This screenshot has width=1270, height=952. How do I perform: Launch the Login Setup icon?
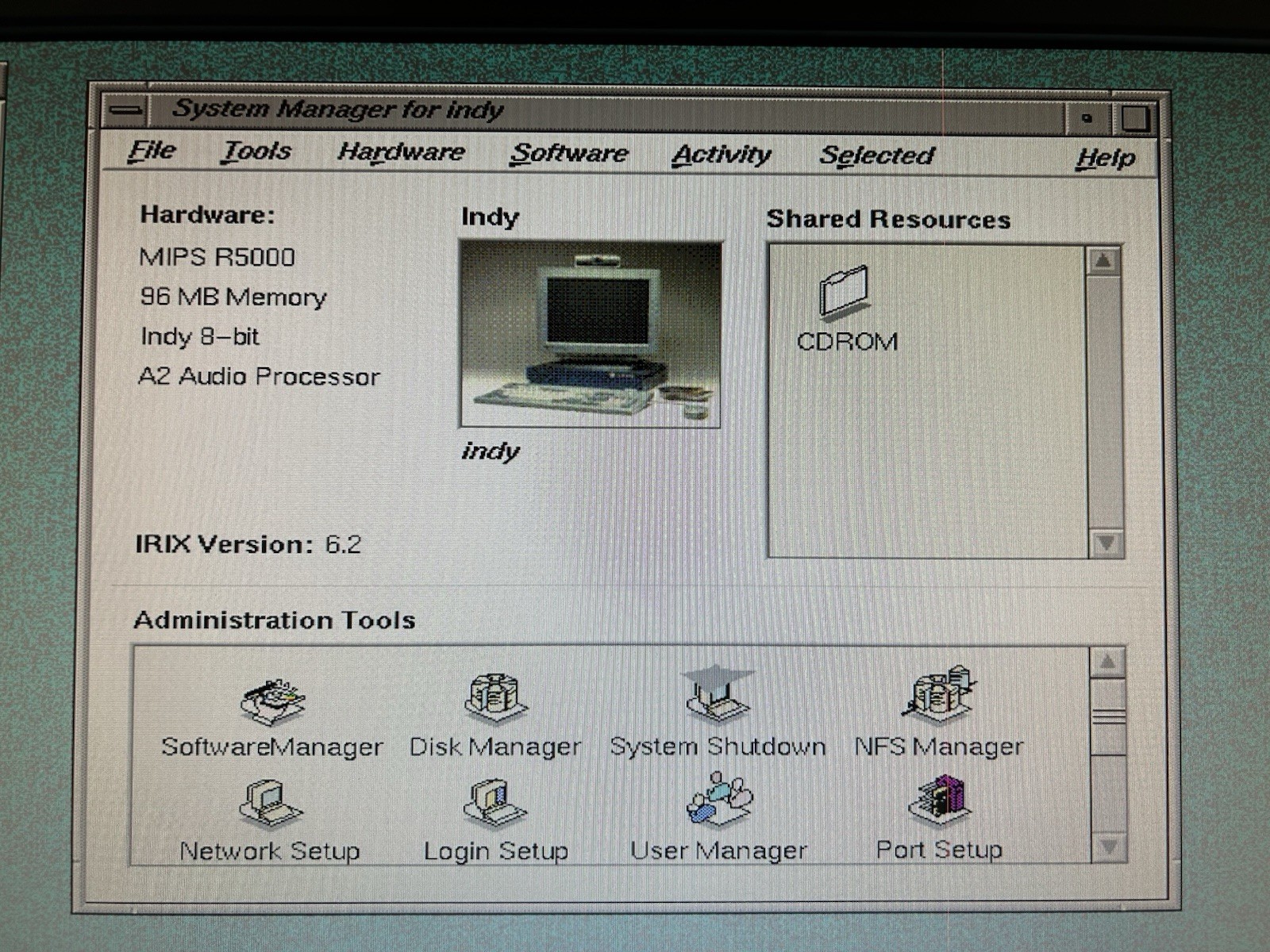(x=495, y=803)
